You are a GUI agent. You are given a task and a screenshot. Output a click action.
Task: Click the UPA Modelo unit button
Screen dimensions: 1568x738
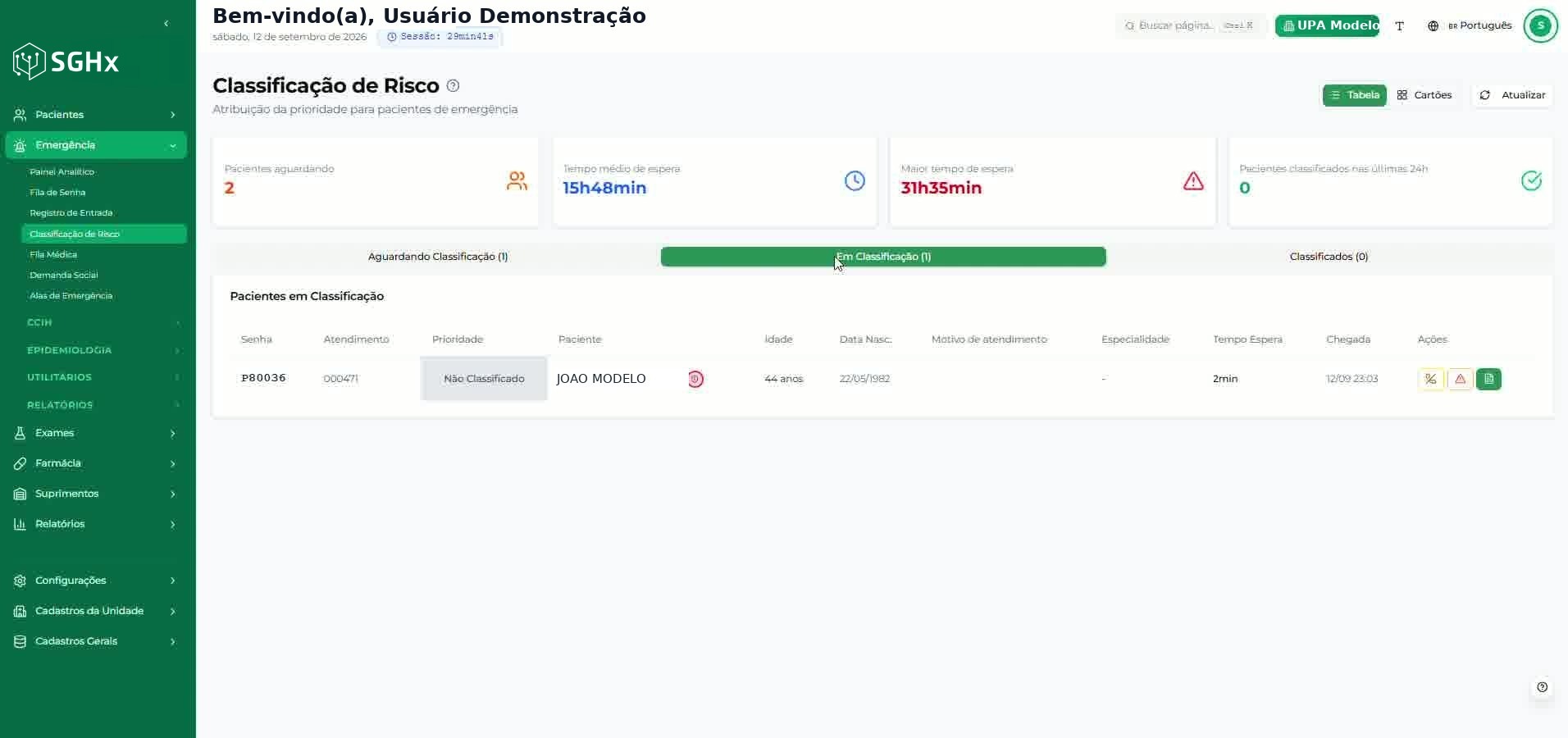1327,25
